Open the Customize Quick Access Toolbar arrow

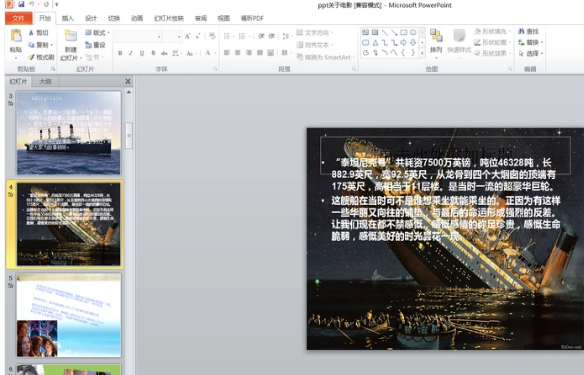point(57,4)
